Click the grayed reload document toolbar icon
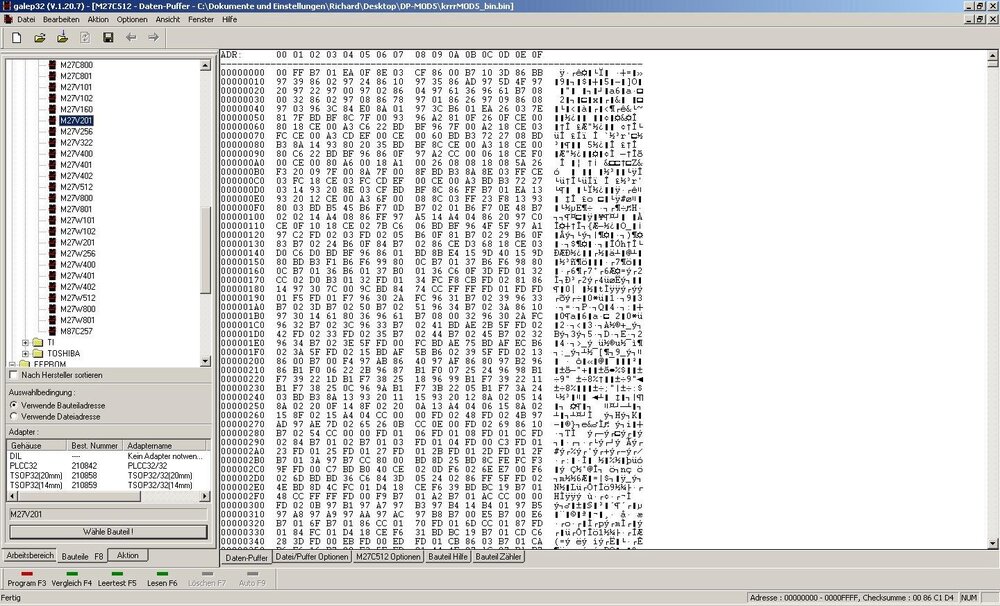1000x606 pixels. point(85,38)
